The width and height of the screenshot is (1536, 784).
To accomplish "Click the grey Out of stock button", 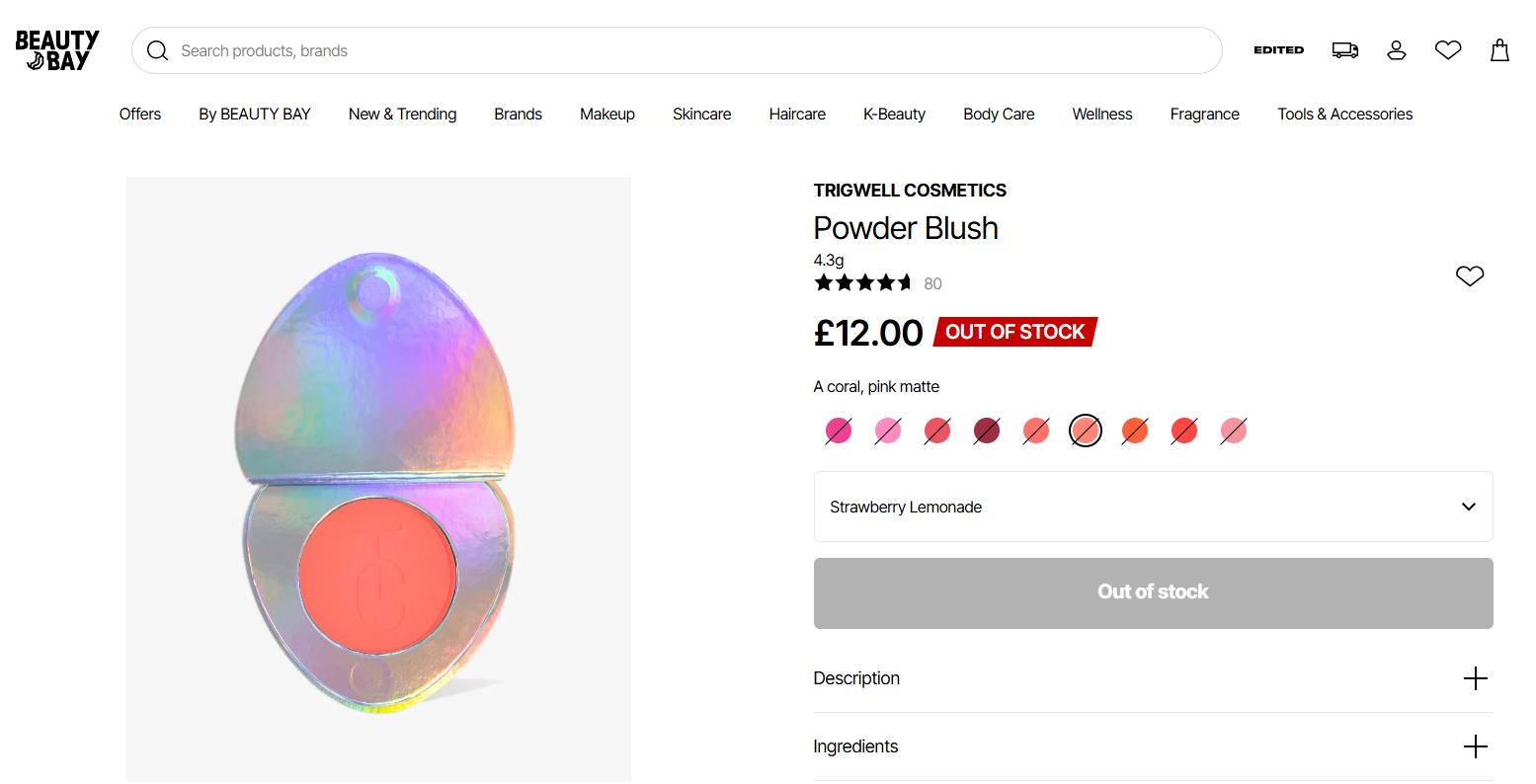I will [1153, 592].
